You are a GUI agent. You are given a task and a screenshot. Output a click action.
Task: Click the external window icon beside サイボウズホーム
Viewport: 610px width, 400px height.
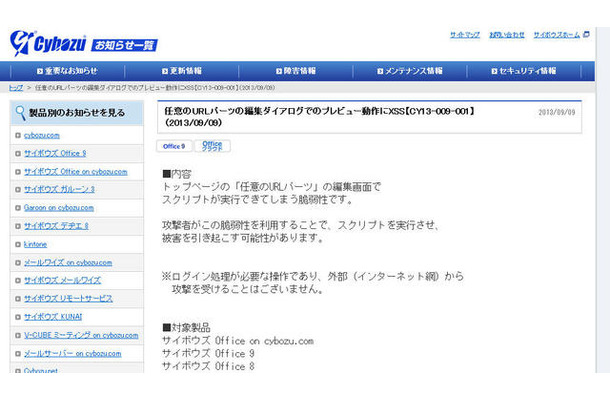(x=586, y=35)
